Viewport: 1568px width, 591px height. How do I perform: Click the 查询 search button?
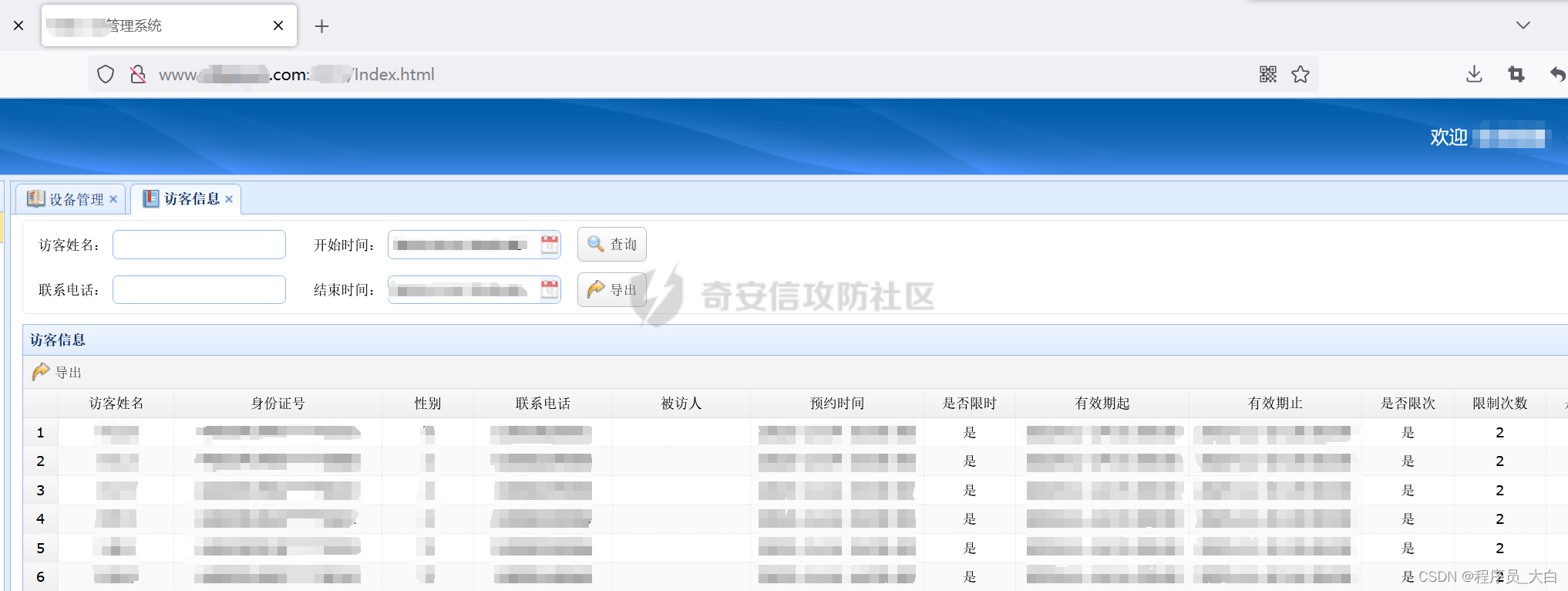tap(612, 245)
